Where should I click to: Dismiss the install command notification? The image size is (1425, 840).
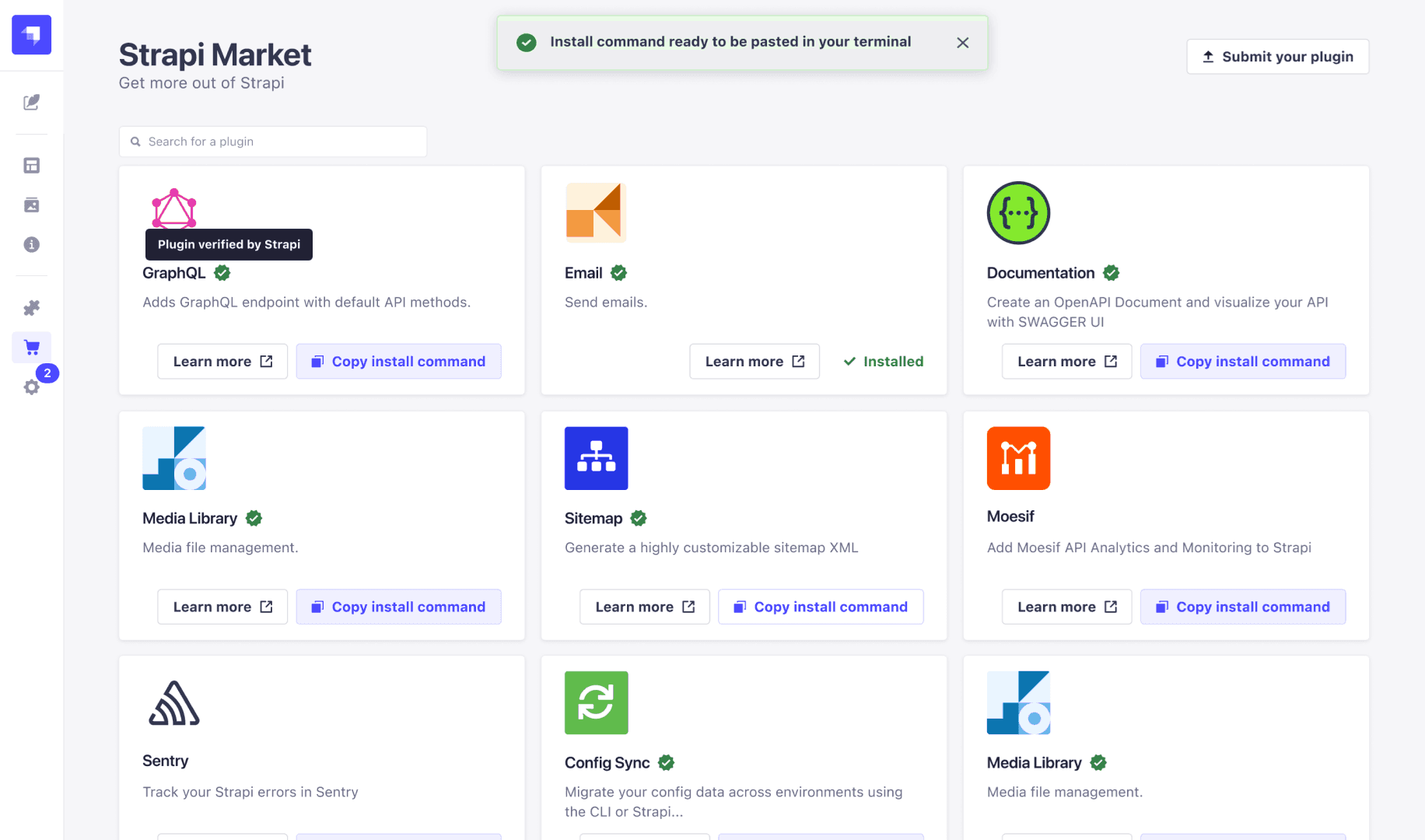pos(963,43)
